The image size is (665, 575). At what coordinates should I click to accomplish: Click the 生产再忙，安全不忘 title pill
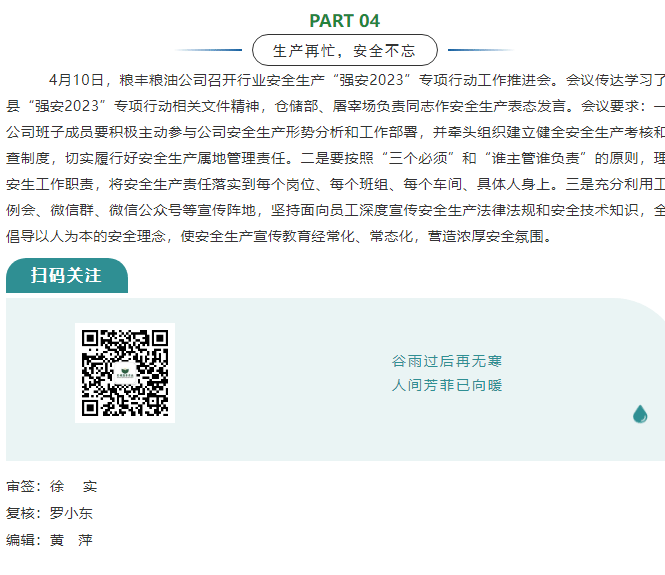[344, 50]
